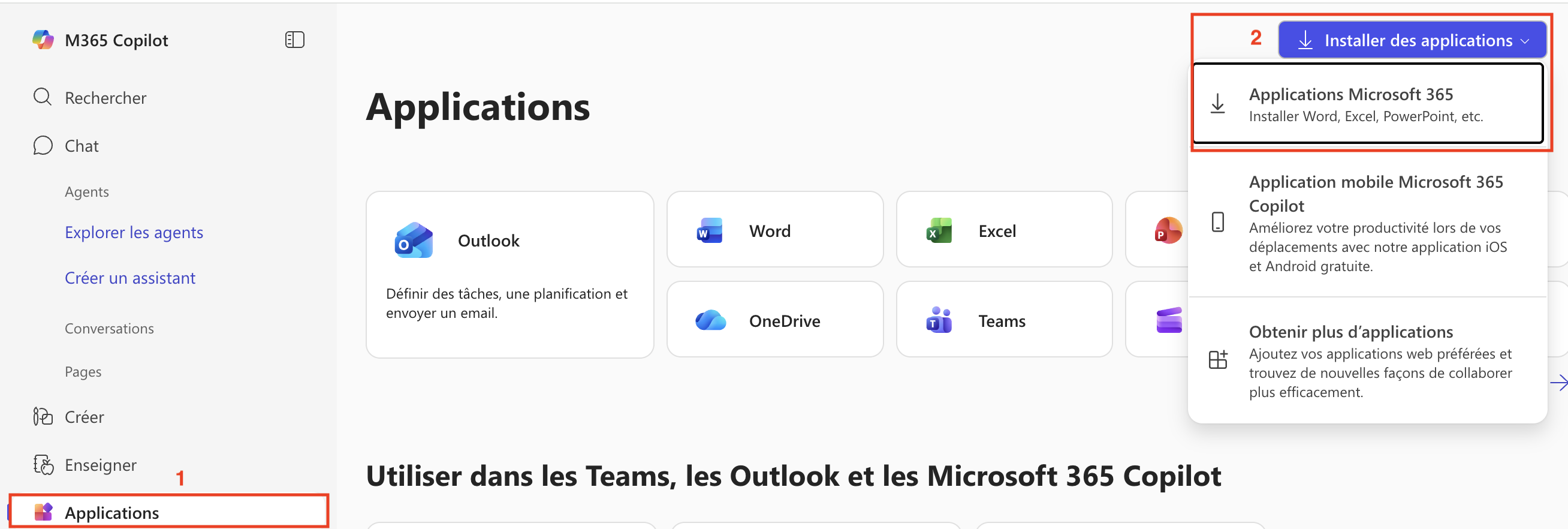Click the Explorer les agents link
This screenshot has width=1568, height=529.
134,232
